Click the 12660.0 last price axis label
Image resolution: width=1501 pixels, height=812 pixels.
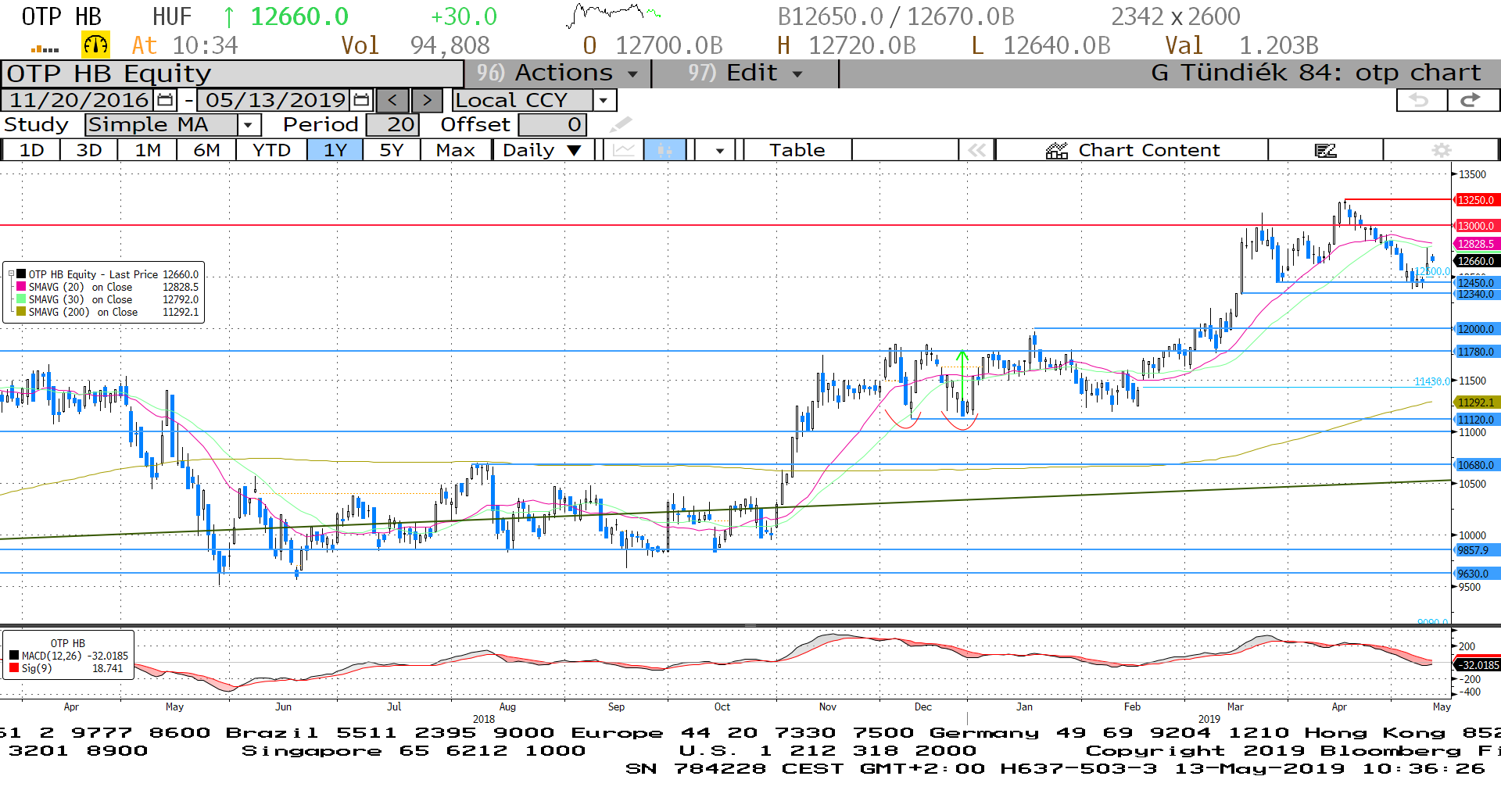pyautogui.click(x=1476, y=261)
